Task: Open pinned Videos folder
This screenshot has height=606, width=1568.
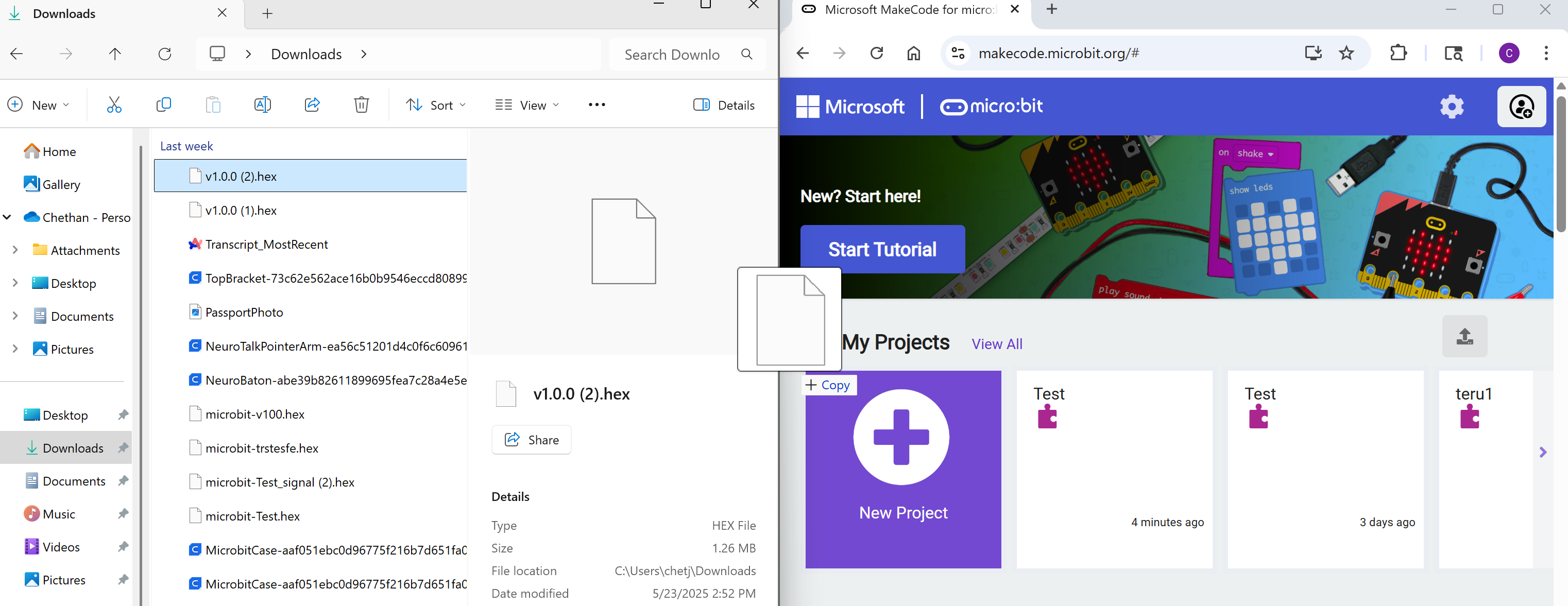Action: click(61, 547)
